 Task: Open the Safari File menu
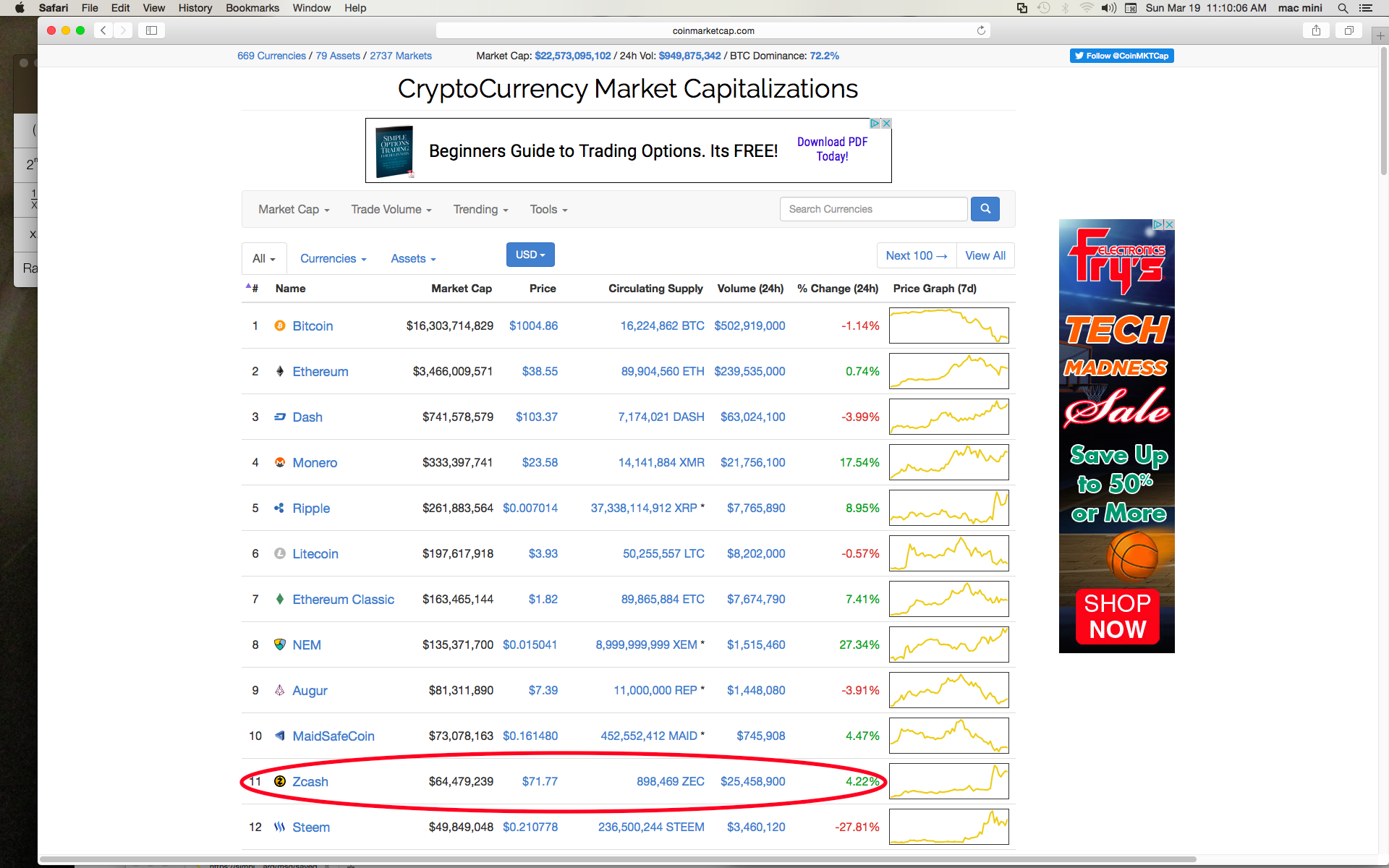tap(90, 8)
